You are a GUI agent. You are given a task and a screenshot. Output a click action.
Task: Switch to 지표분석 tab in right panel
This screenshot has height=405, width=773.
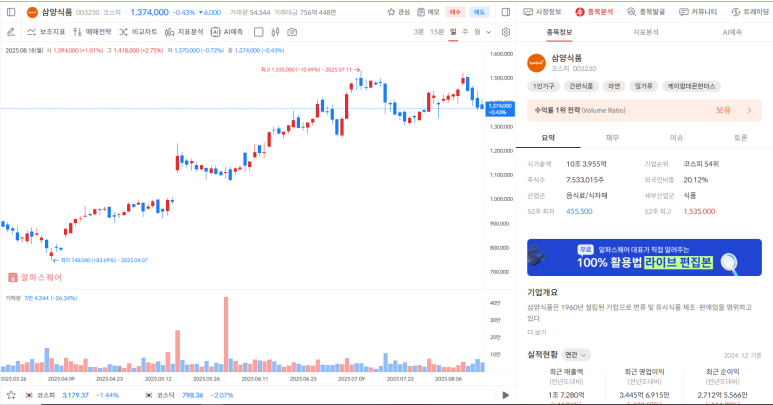click(x=645, y=33)
